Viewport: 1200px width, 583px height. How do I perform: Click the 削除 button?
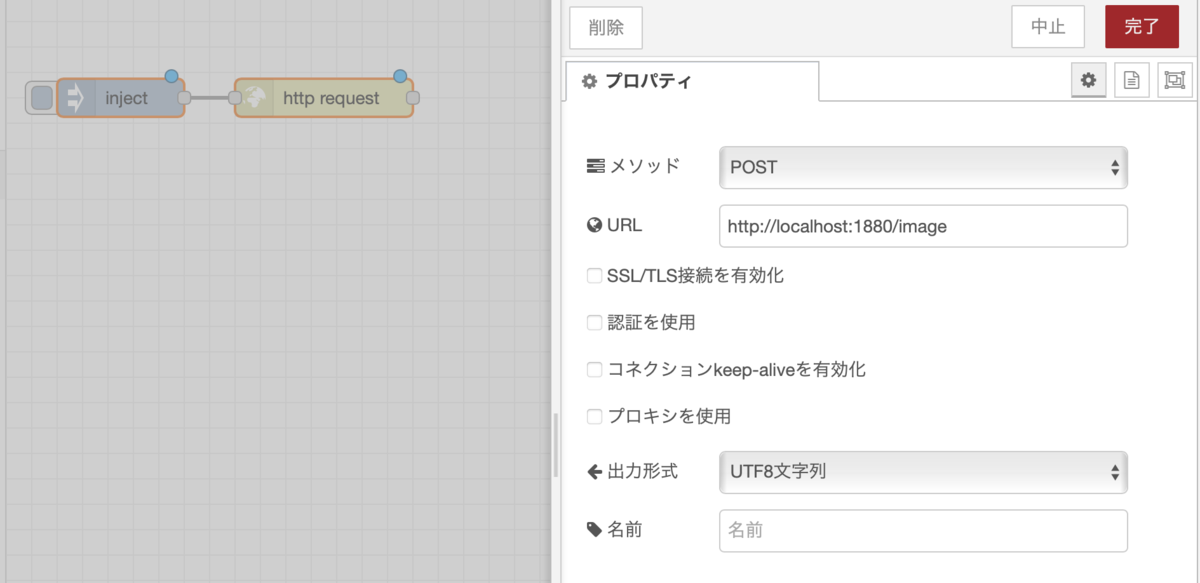pyautogui.click(x=605, y=28)
